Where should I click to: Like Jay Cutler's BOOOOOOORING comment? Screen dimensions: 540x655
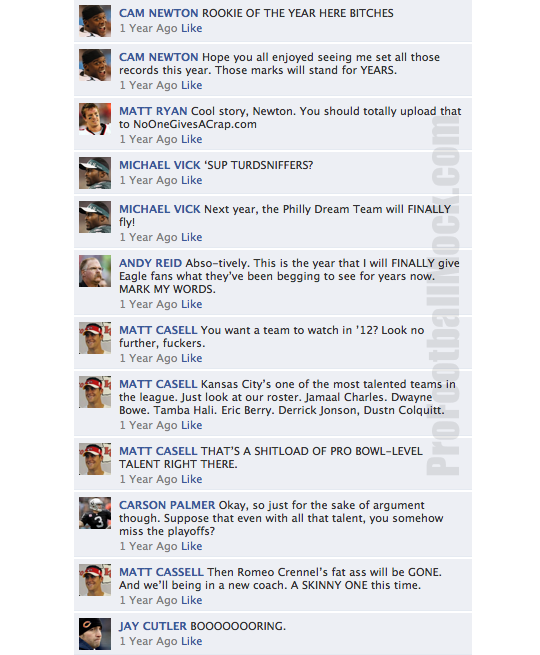click(x=192, y=641)
